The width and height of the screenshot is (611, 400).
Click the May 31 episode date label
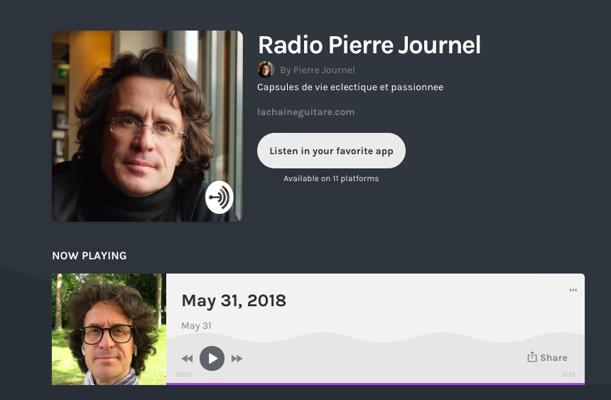point(196,326)
